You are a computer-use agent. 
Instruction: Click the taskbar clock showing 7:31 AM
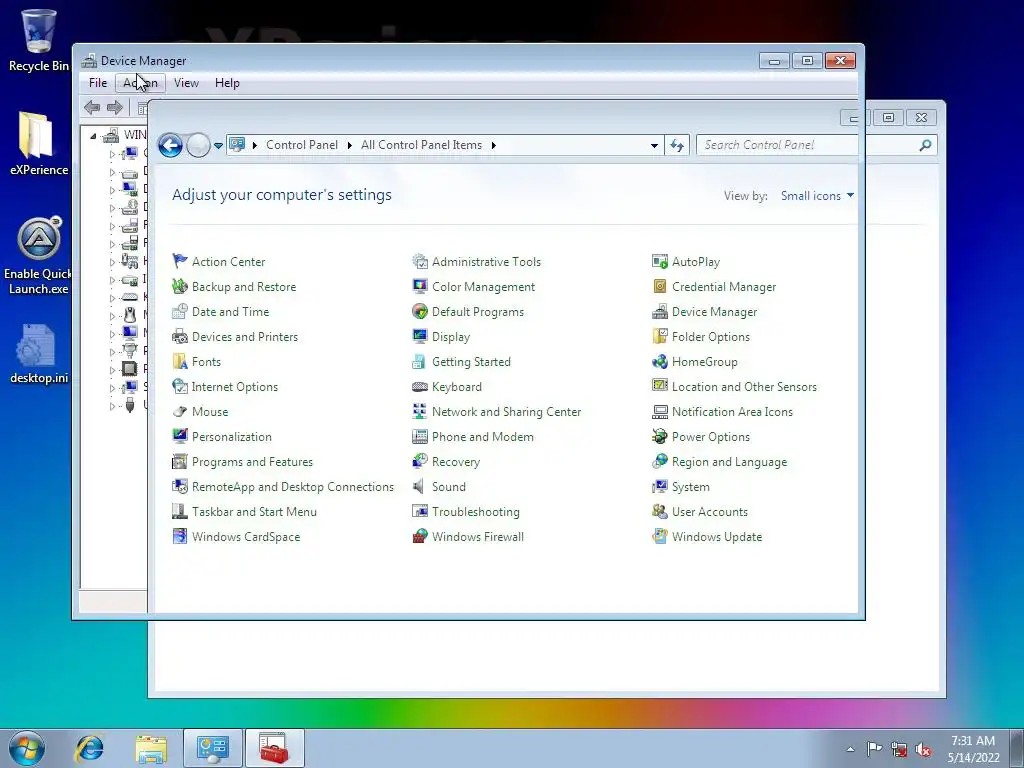point(973,749)
